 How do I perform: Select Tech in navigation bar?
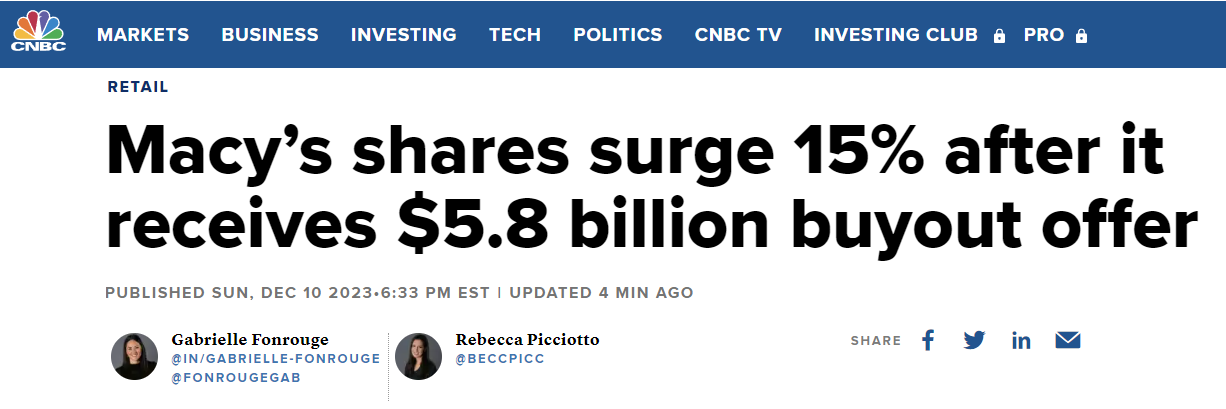click(515, 34)
